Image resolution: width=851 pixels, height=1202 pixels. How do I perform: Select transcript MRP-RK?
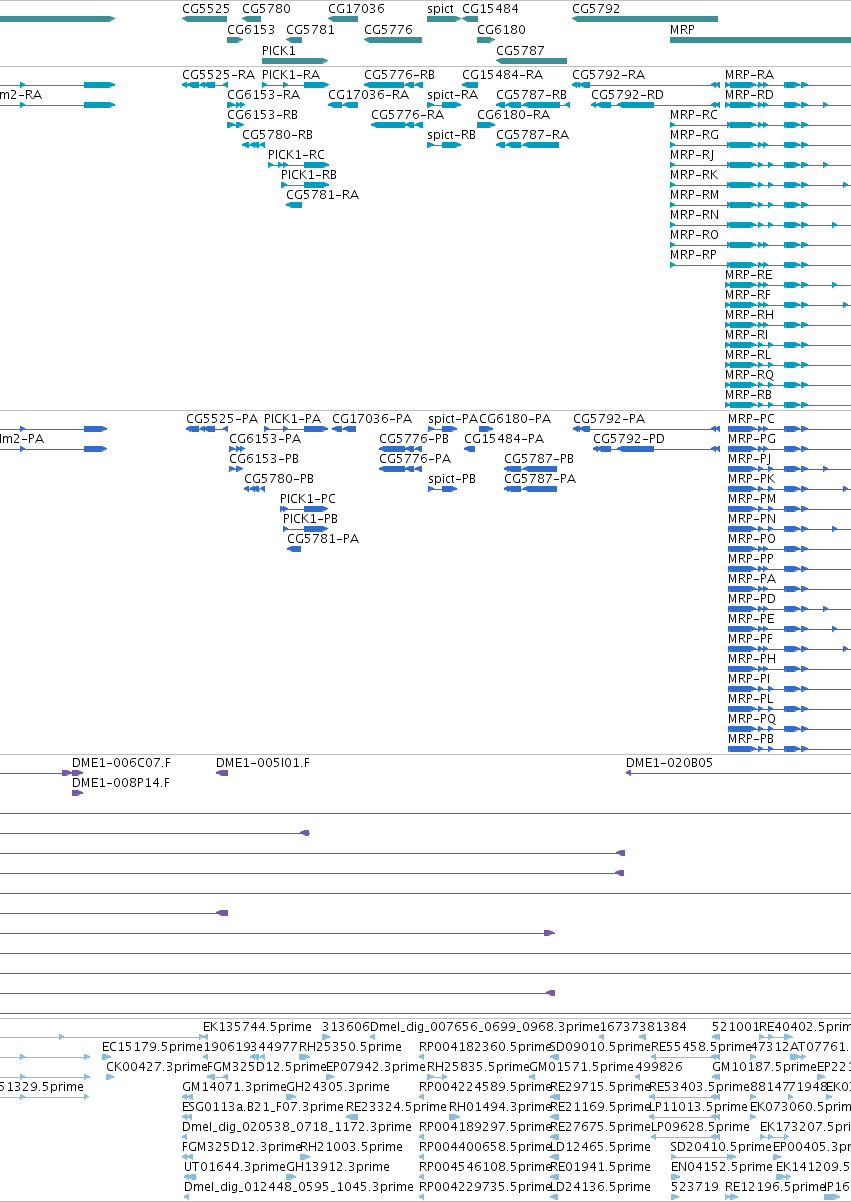(694, 175)
